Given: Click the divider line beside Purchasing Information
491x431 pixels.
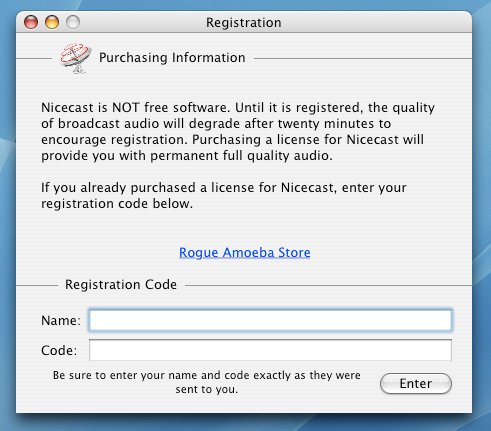Looking at the screenshot, I should [x=363, y=59].
